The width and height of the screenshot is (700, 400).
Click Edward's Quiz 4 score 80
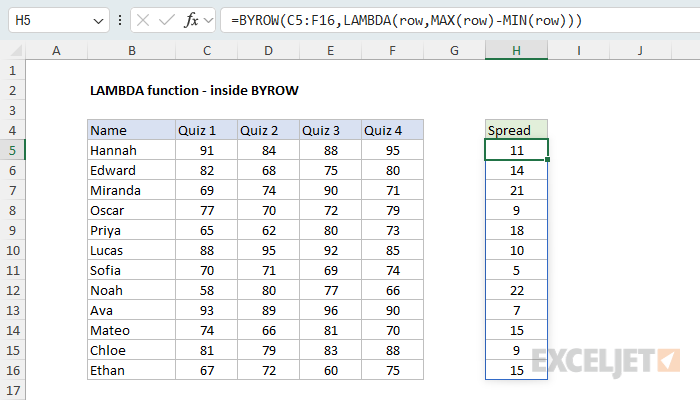[x=392, y=171]
